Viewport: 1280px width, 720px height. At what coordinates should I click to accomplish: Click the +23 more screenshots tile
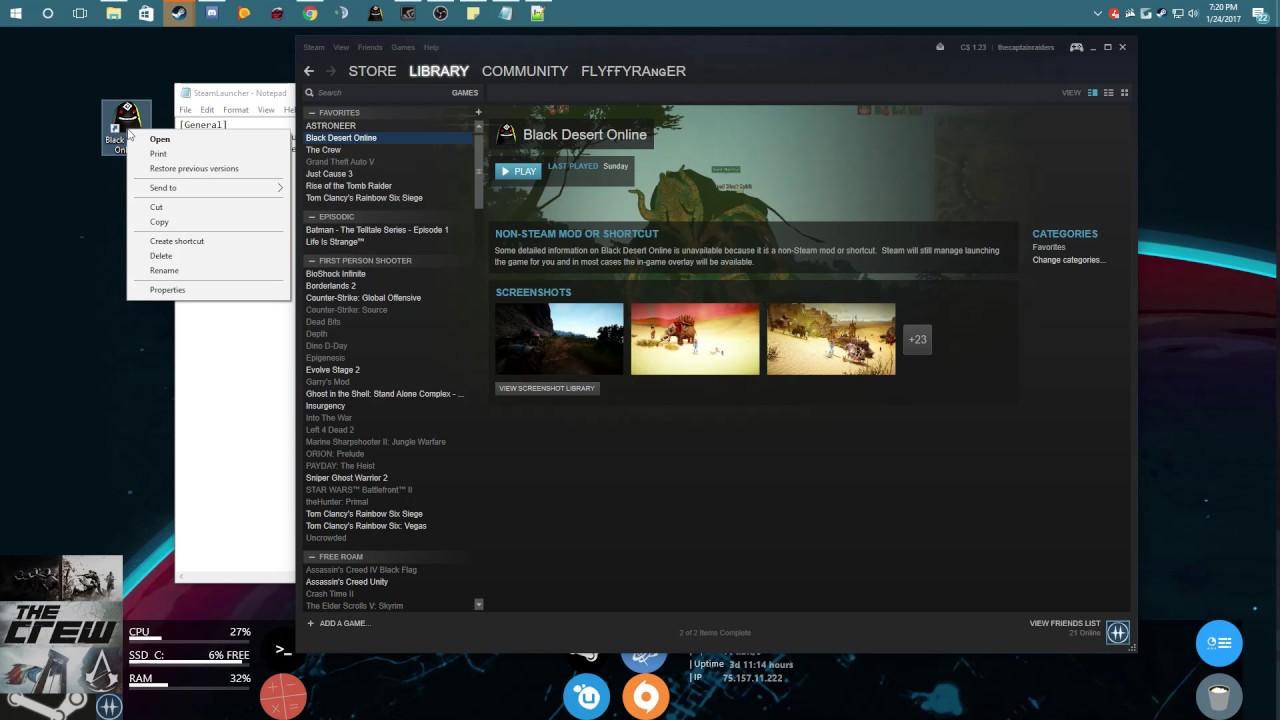pyautogui.click(x=917, y=339)
